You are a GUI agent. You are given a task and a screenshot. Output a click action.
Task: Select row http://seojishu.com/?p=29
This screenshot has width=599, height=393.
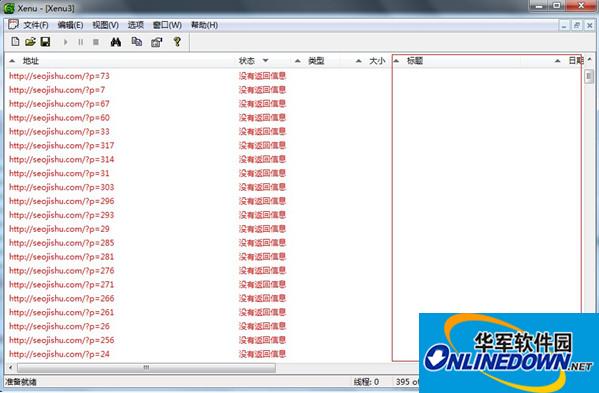pos(59,229)
